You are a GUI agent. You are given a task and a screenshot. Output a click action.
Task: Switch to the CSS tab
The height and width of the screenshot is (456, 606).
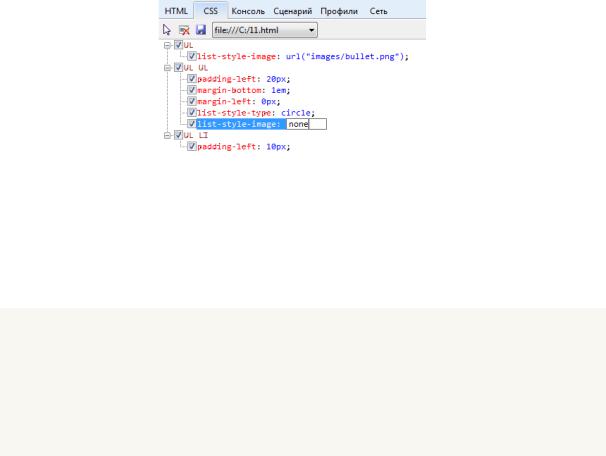coord(211,11)
